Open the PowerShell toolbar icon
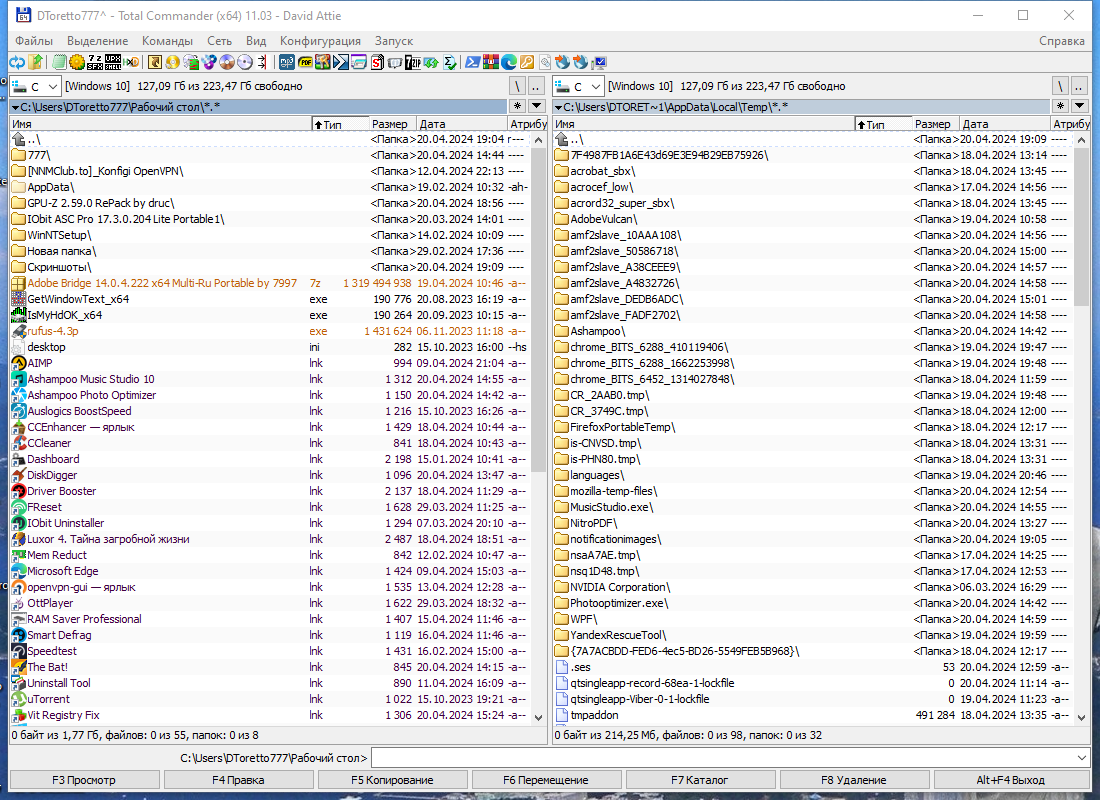This screenshot has width=1100, height=800. 473,62
